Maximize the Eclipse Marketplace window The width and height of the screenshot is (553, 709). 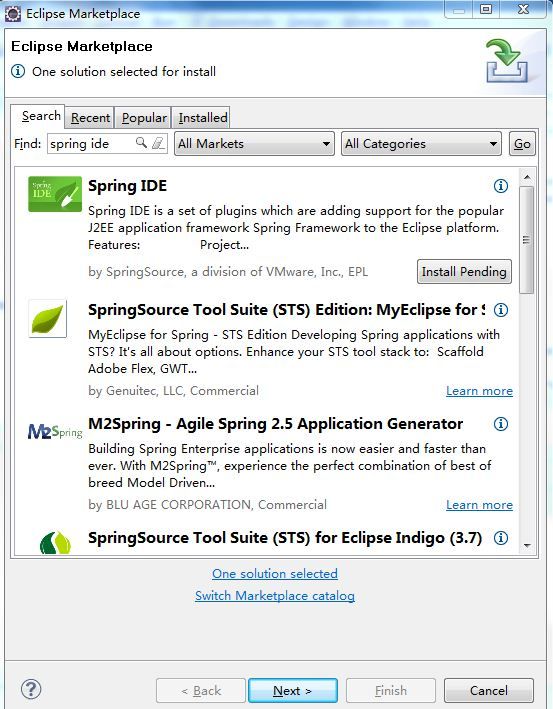[486, 9]
